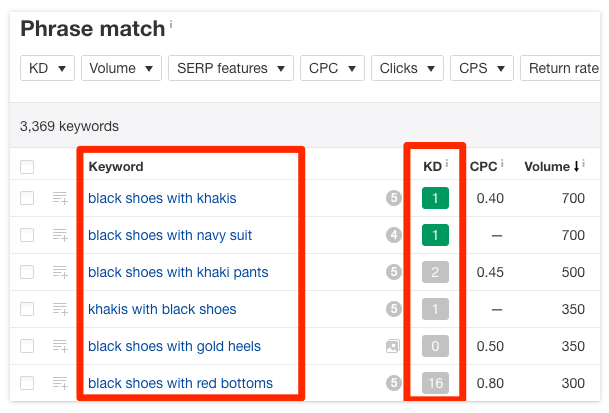Expand the Volume filter dropdown
609x413 pixels.
pos(121,68)
